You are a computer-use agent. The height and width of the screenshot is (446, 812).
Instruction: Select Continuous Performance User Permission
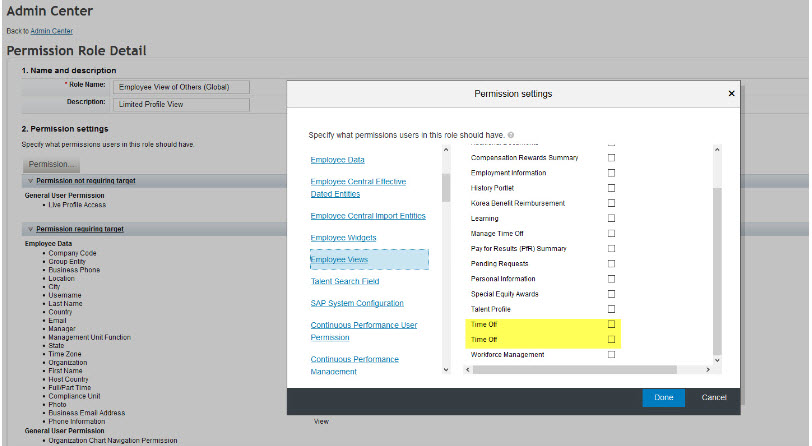(364, 331)
